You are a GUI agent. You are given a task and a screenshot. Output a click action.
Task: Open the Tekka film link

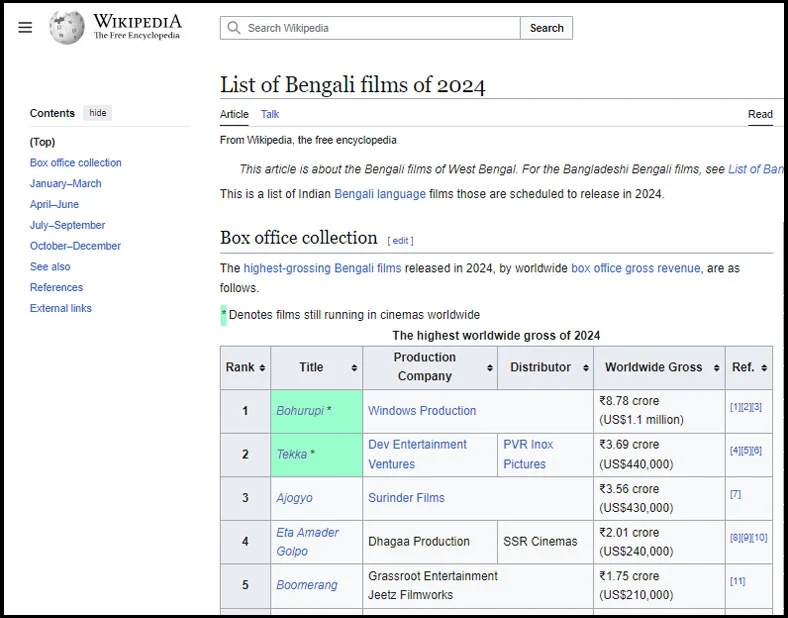coord(291,454)
